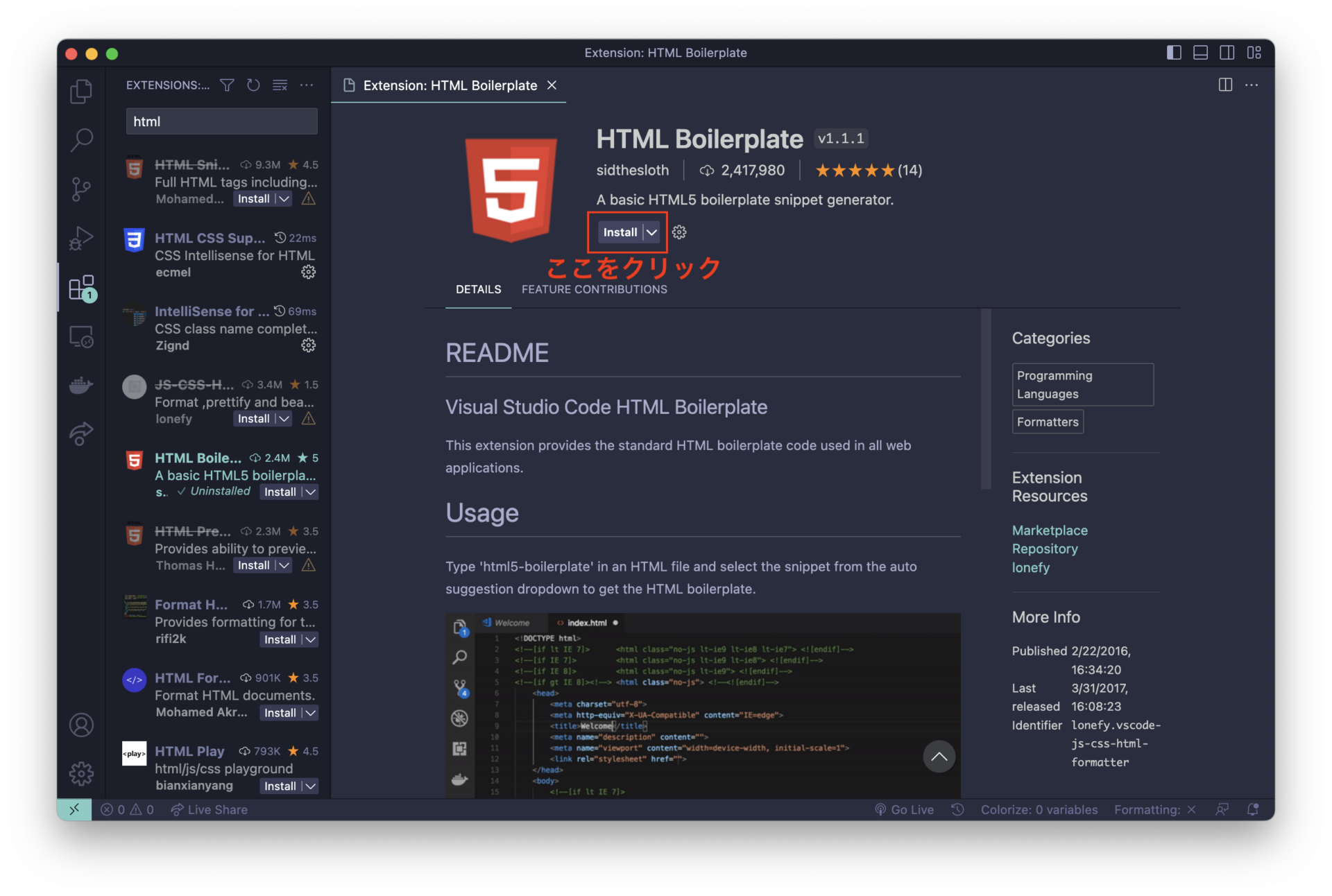Expand Install dropdown for HTML Format

[311, 713]
